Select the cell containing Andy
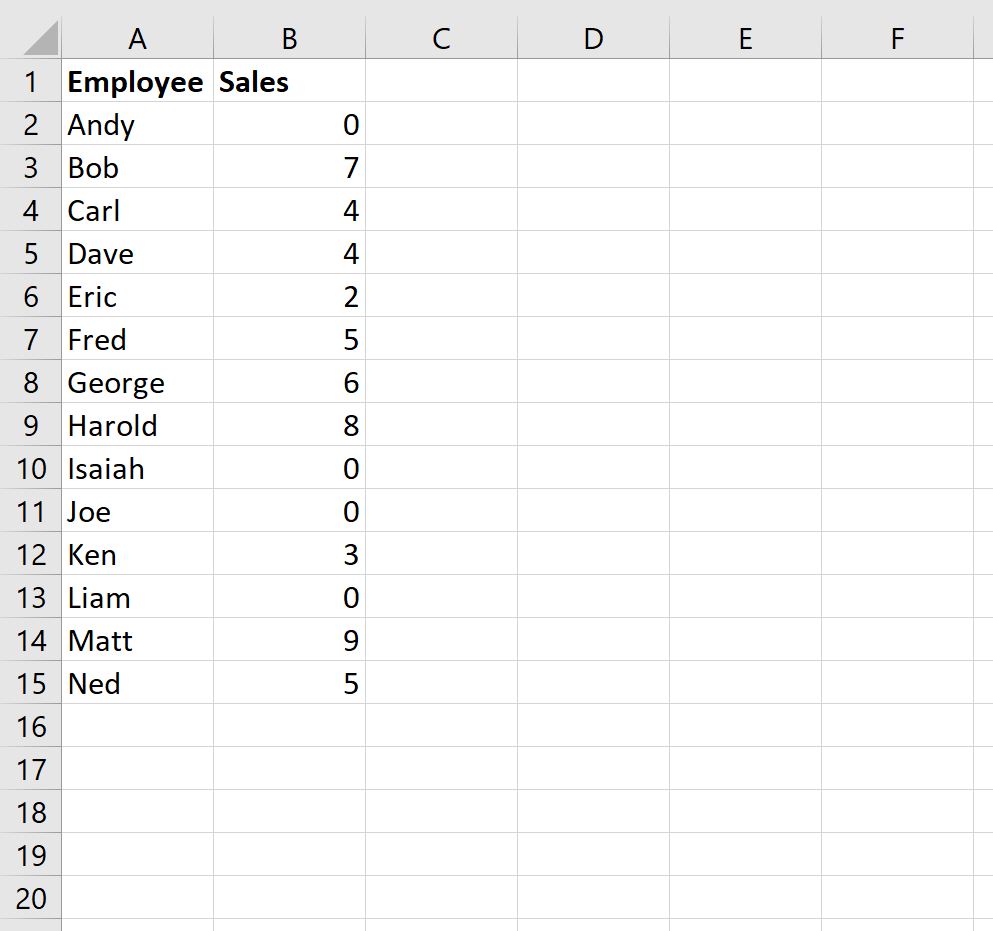Image resolution: width=993 pixels, height=931 pixels. (137, 125)
